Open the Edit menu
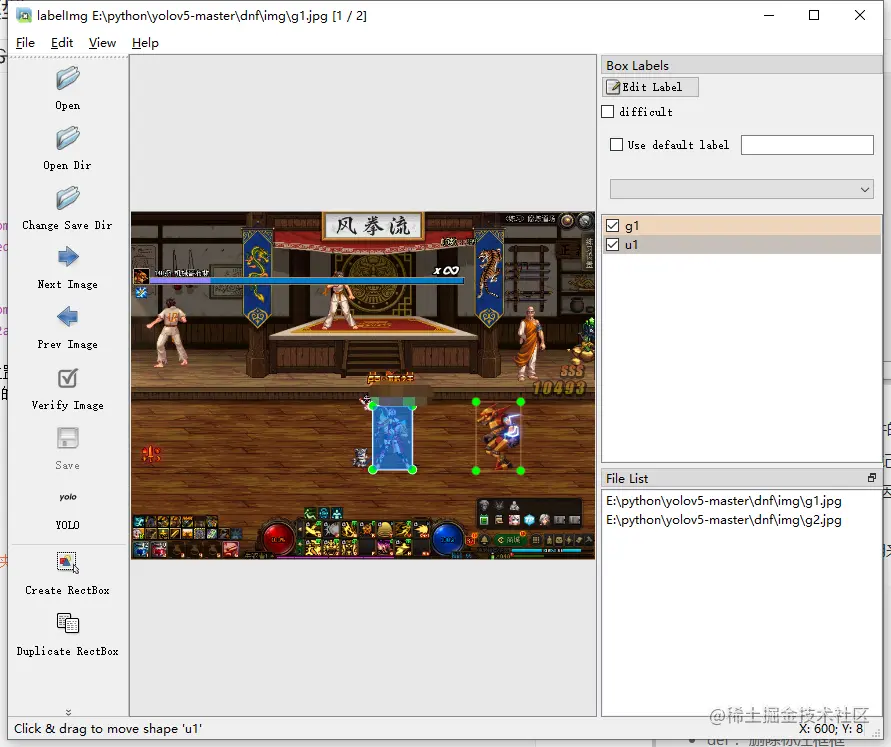 pyautogui.click(x=62, y=43)
